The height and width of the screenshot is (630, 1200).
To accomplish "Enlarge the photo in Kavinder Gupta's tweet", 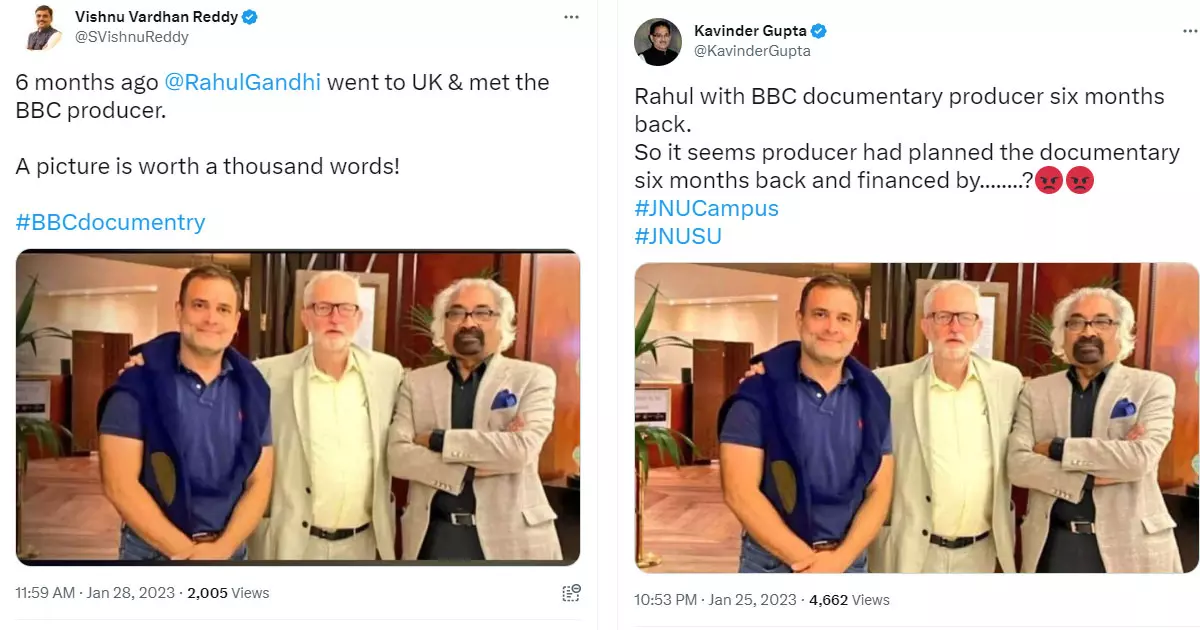I will tap(916, 418).
